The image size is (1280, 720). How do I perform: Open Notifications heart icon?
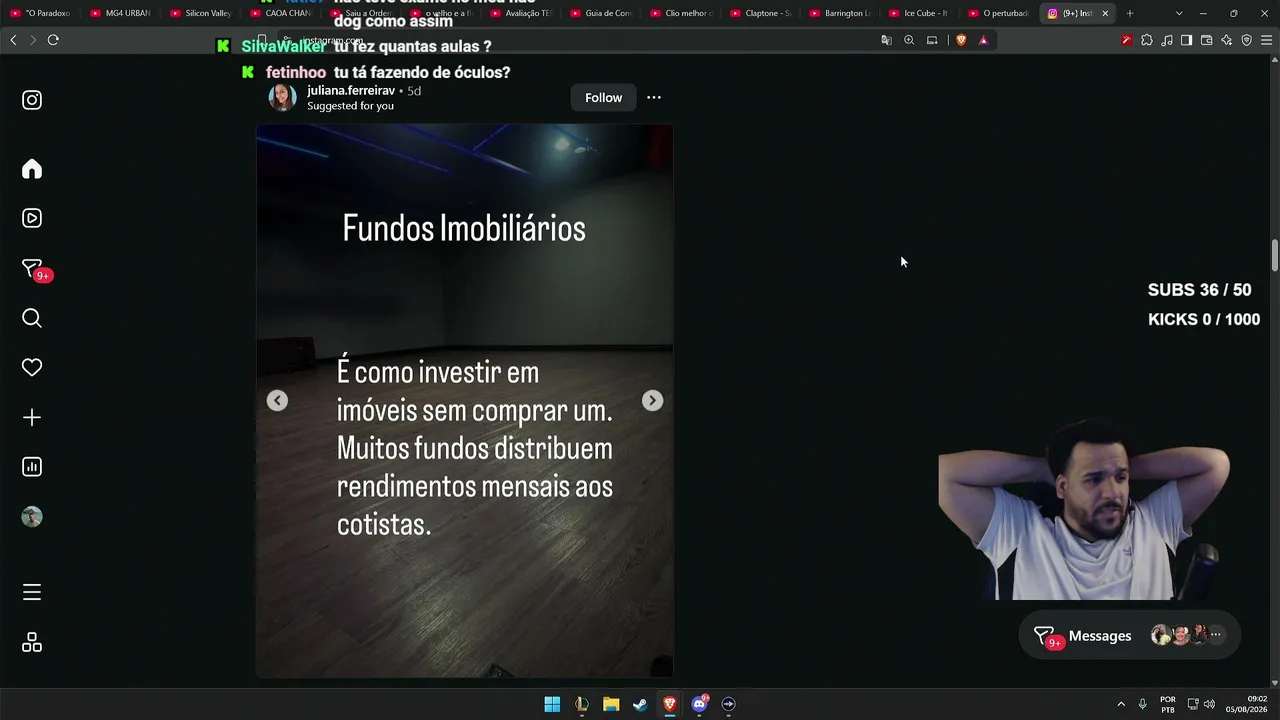32,368
